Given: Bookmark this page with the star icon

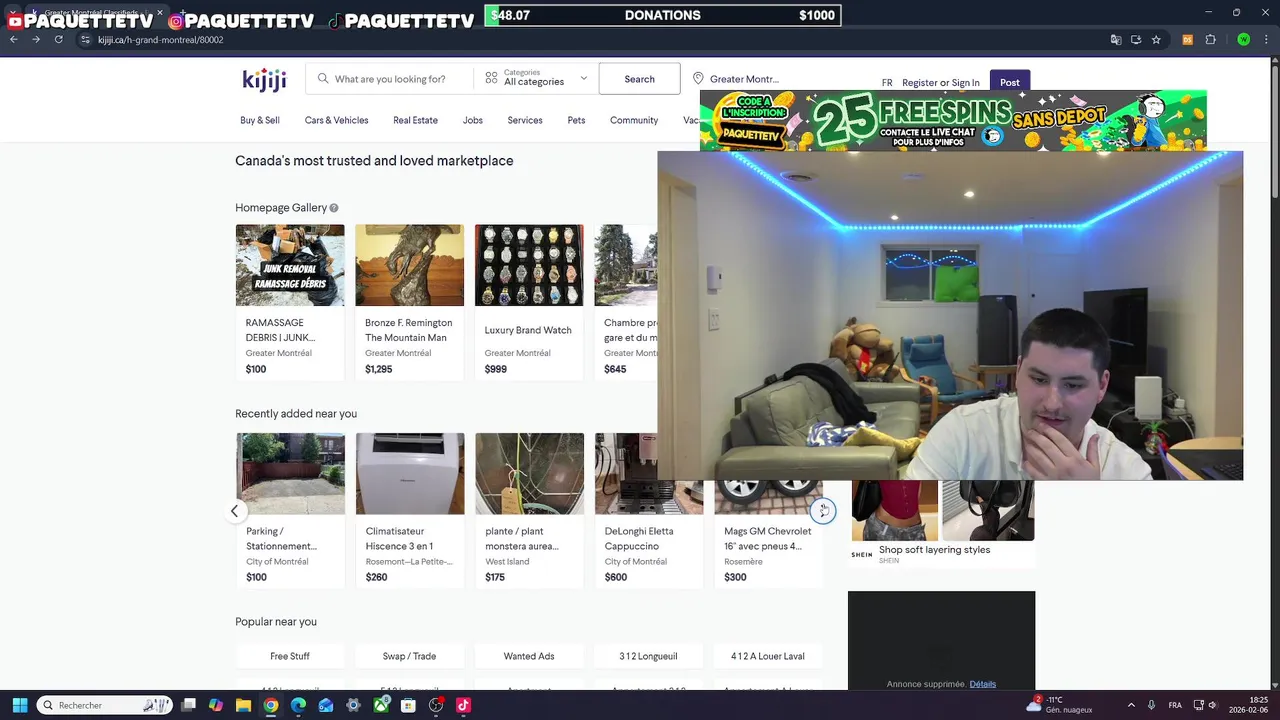Looking at the screenshot, I should click(x=1156, y=40).
